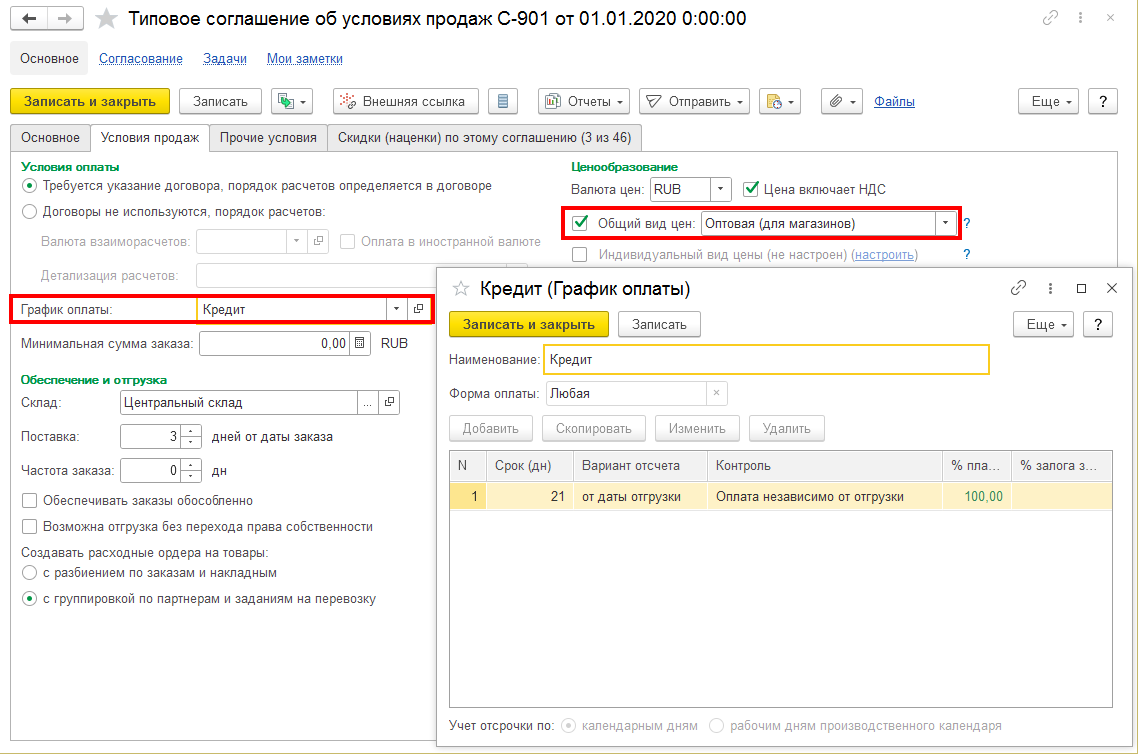Select Договоры не используются radio option
The height and width of the screenshot is (754, 1138).
29,211
